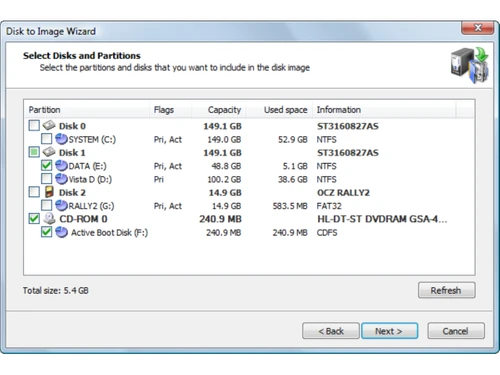The image size is (500, 375).
Task: Select the Vista D (D:) partition label
Action: (x=90, y=179)
